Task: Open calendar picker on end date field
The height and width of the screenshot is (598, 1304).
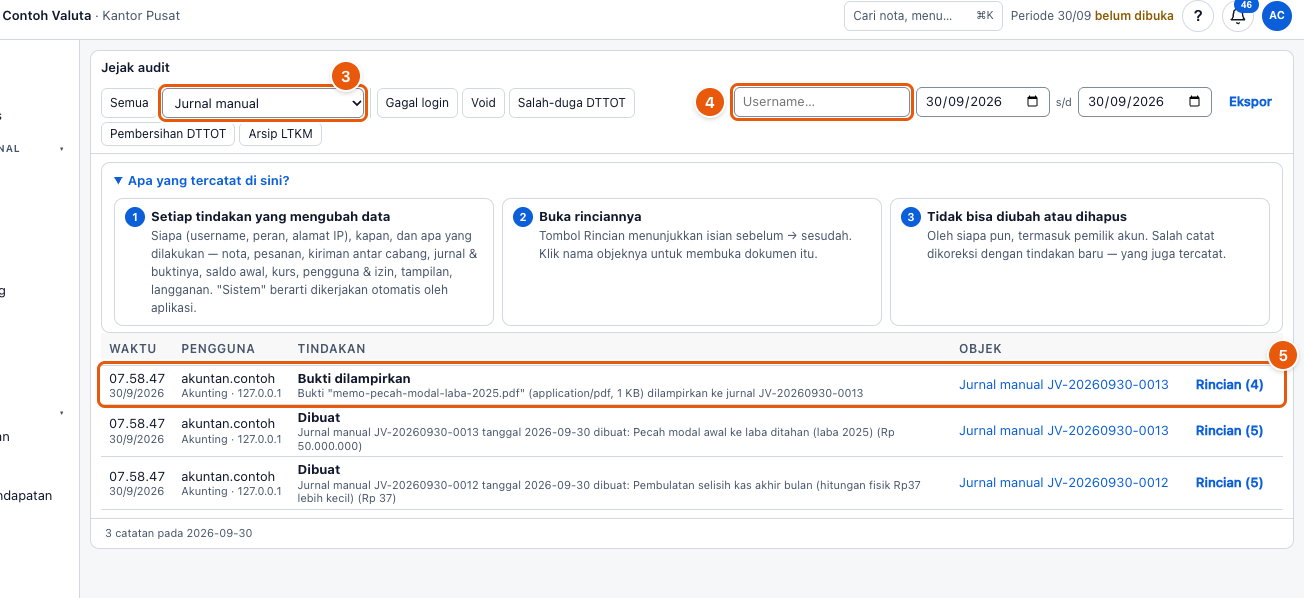Action: 1195,102
